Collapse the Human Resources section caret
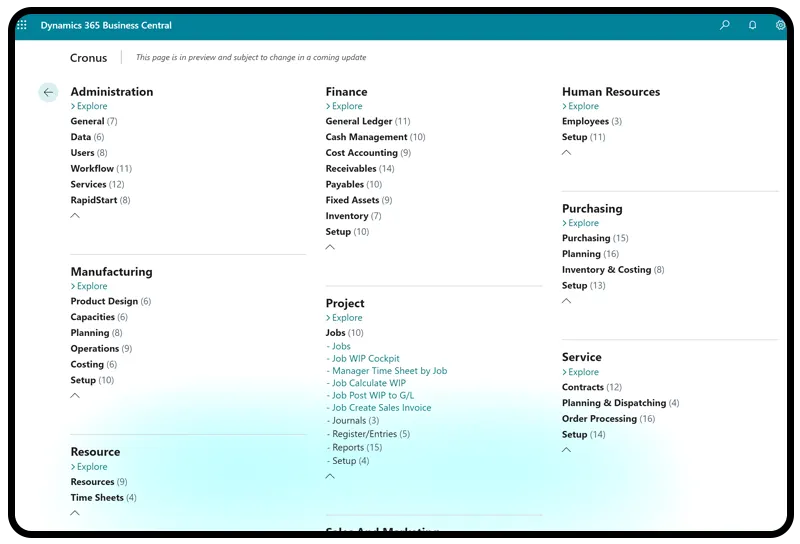Image resolution: width=800 pixels, height=544 pixels. (567, 153)
